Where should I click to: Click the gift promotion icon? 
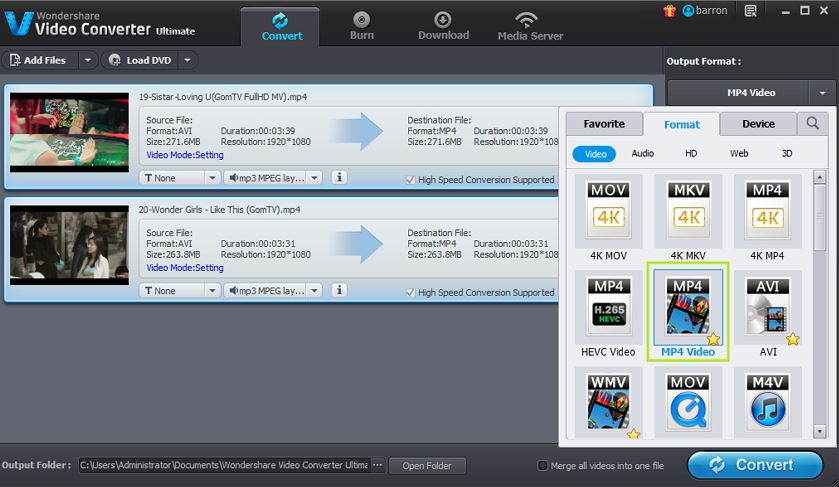click(669, 11)
